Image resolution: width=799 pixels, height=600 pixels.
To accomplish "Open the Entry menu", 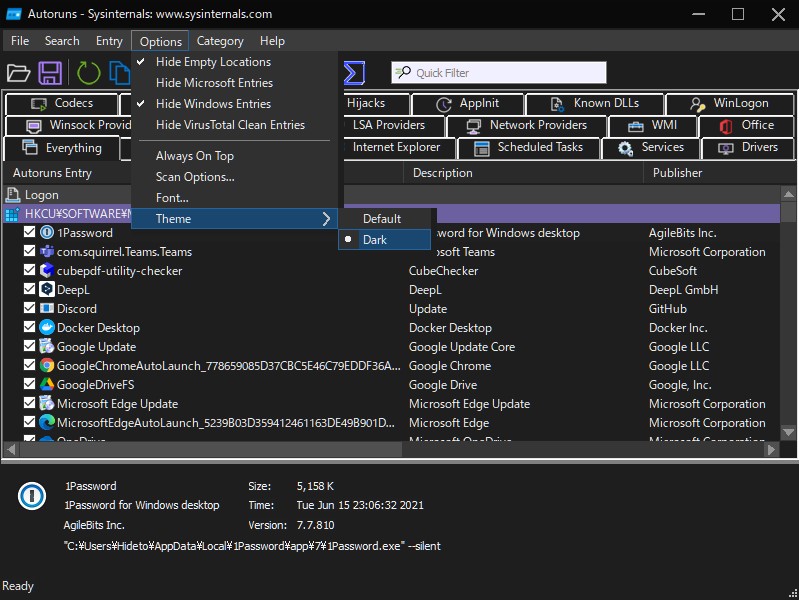I will point(109,41).
